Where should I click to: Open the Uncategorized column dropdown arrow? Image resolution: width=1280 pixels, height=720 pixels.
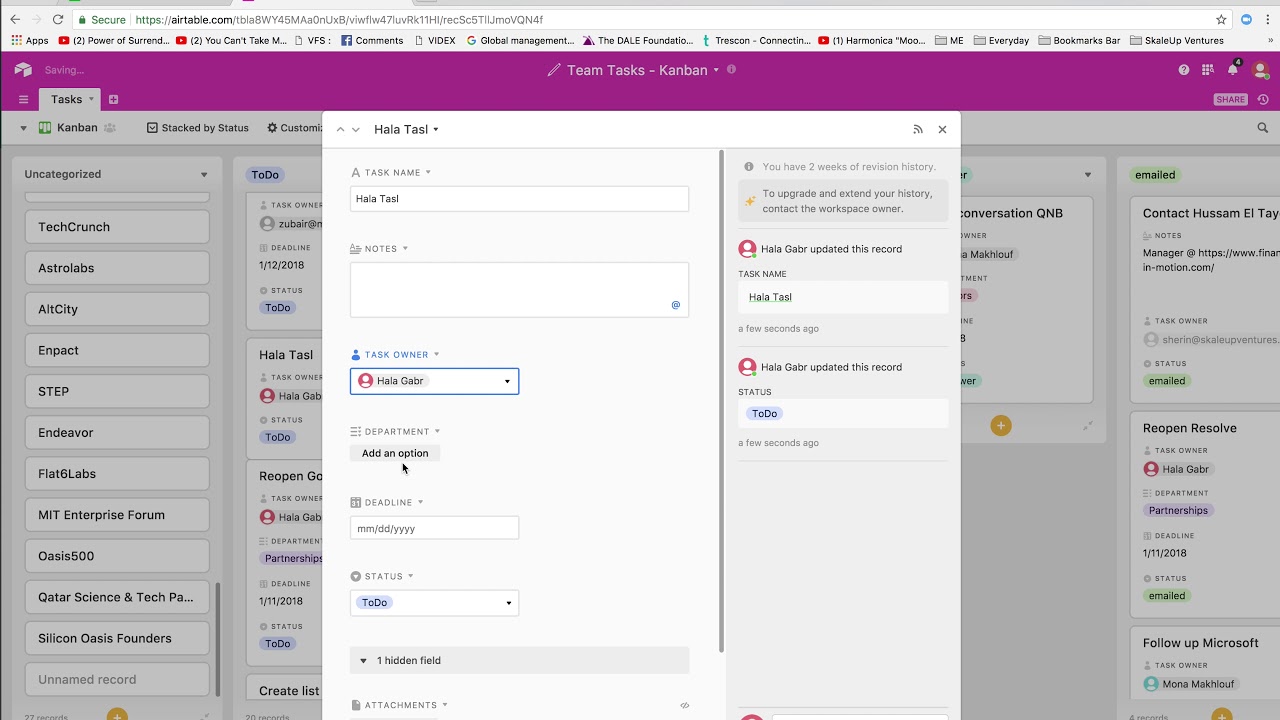click(204, 174)
